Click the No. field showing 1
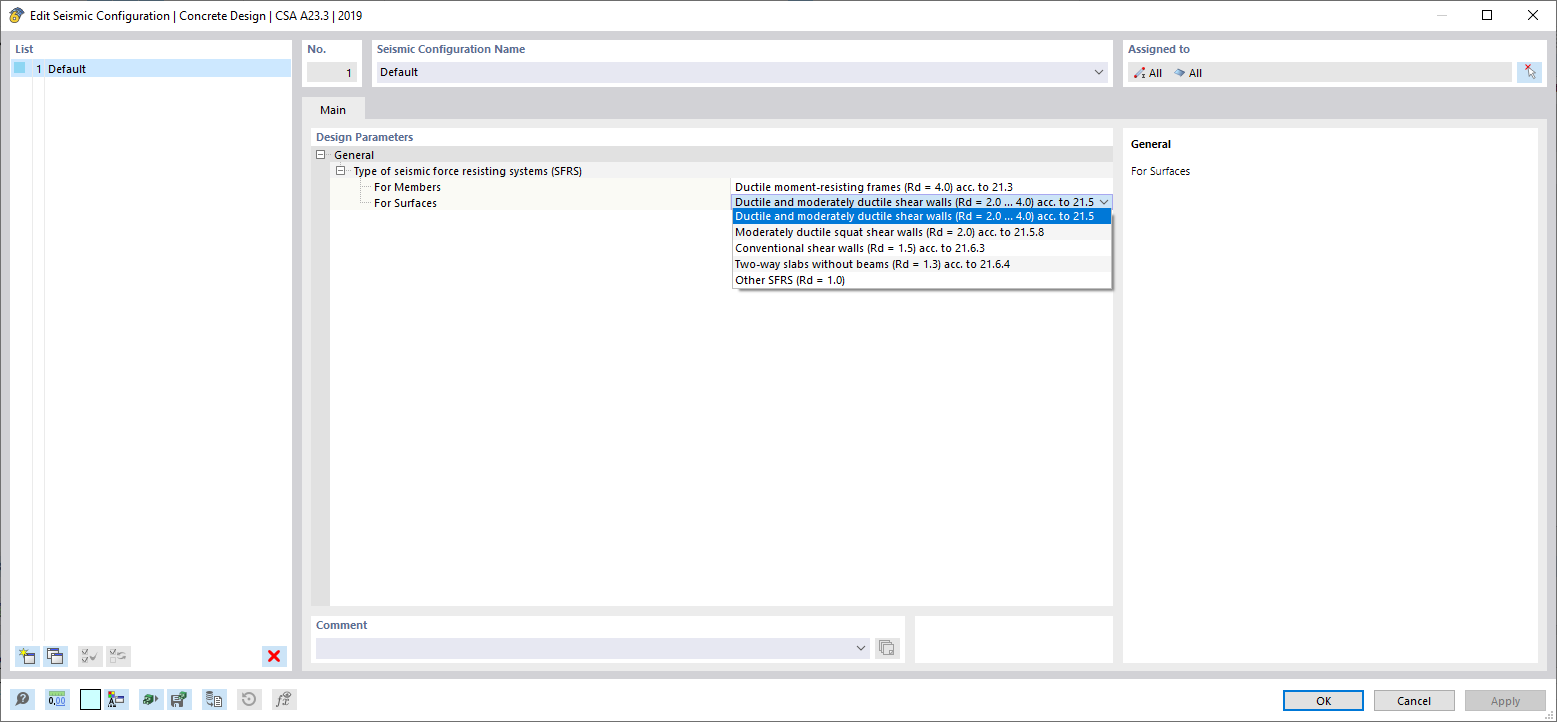Viewport: 1557px width, 722px height. click(331, 72)
